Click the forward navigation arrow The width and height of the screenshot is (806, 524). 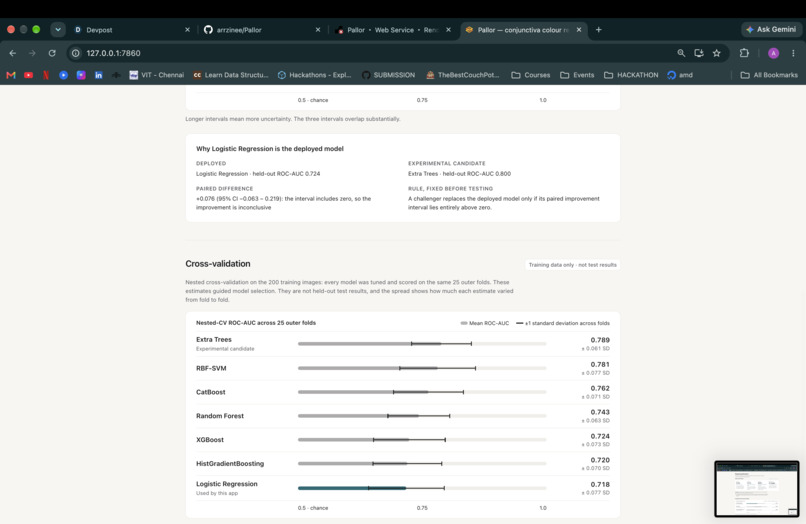pyautogui.click(x=32, y=53)
